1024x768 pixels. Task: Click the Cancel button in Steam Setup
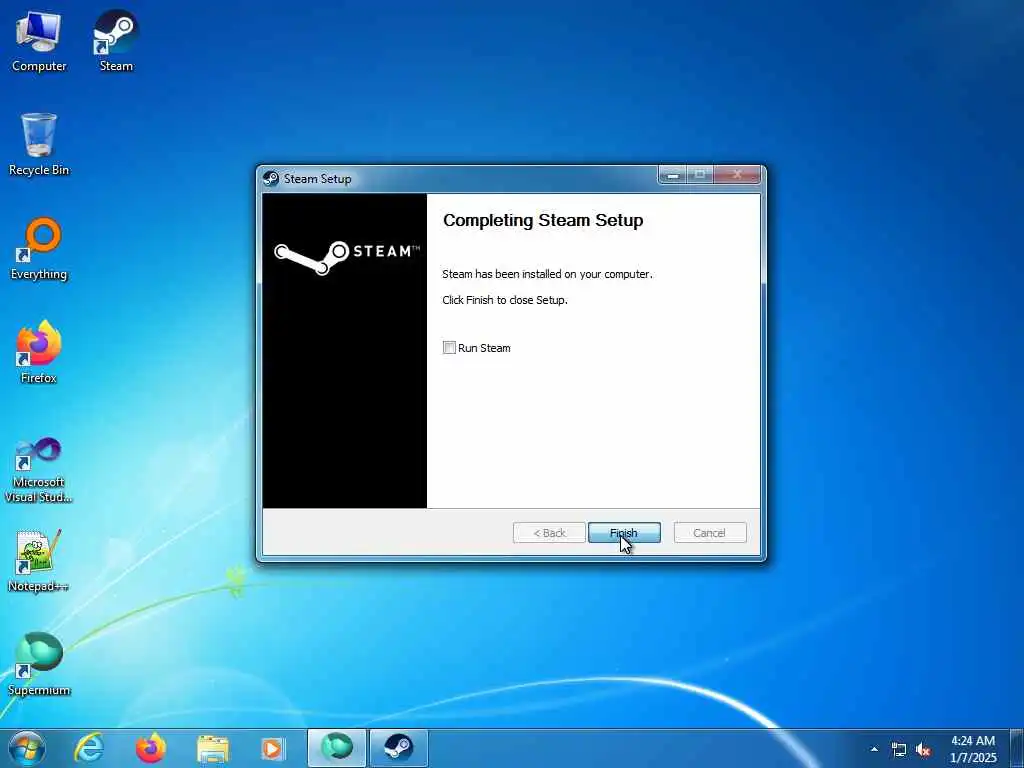[710, 533]
